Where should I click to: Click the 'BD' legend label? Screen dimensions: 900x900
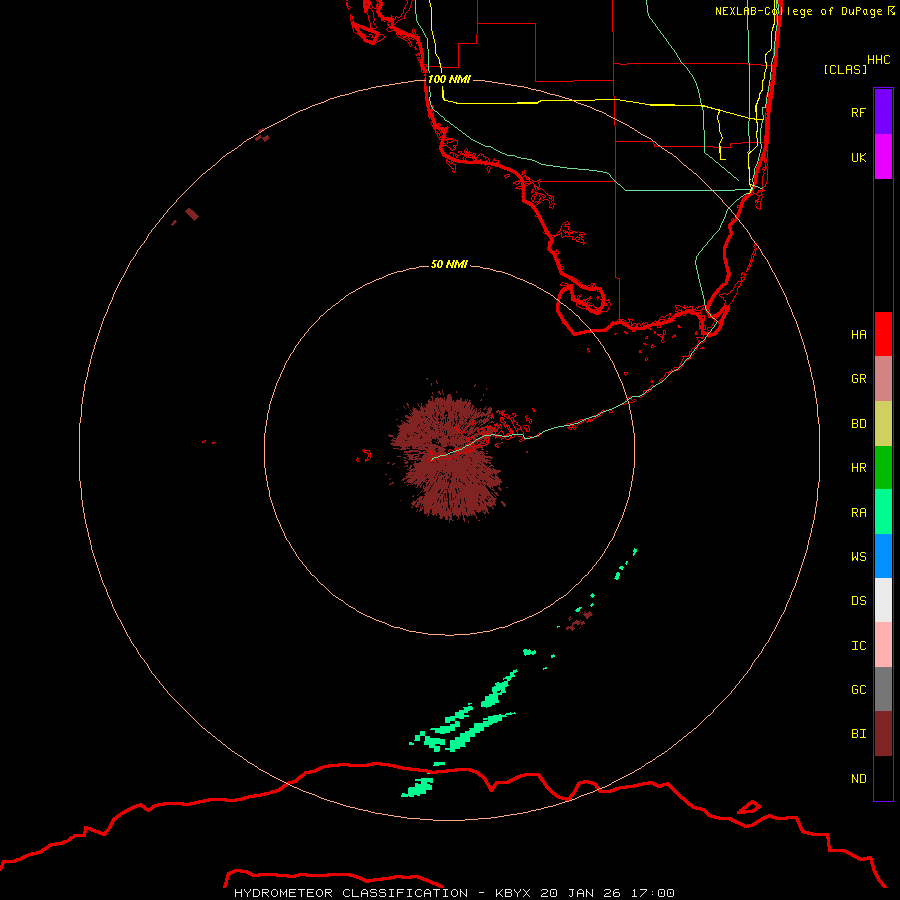pos(858,424)
